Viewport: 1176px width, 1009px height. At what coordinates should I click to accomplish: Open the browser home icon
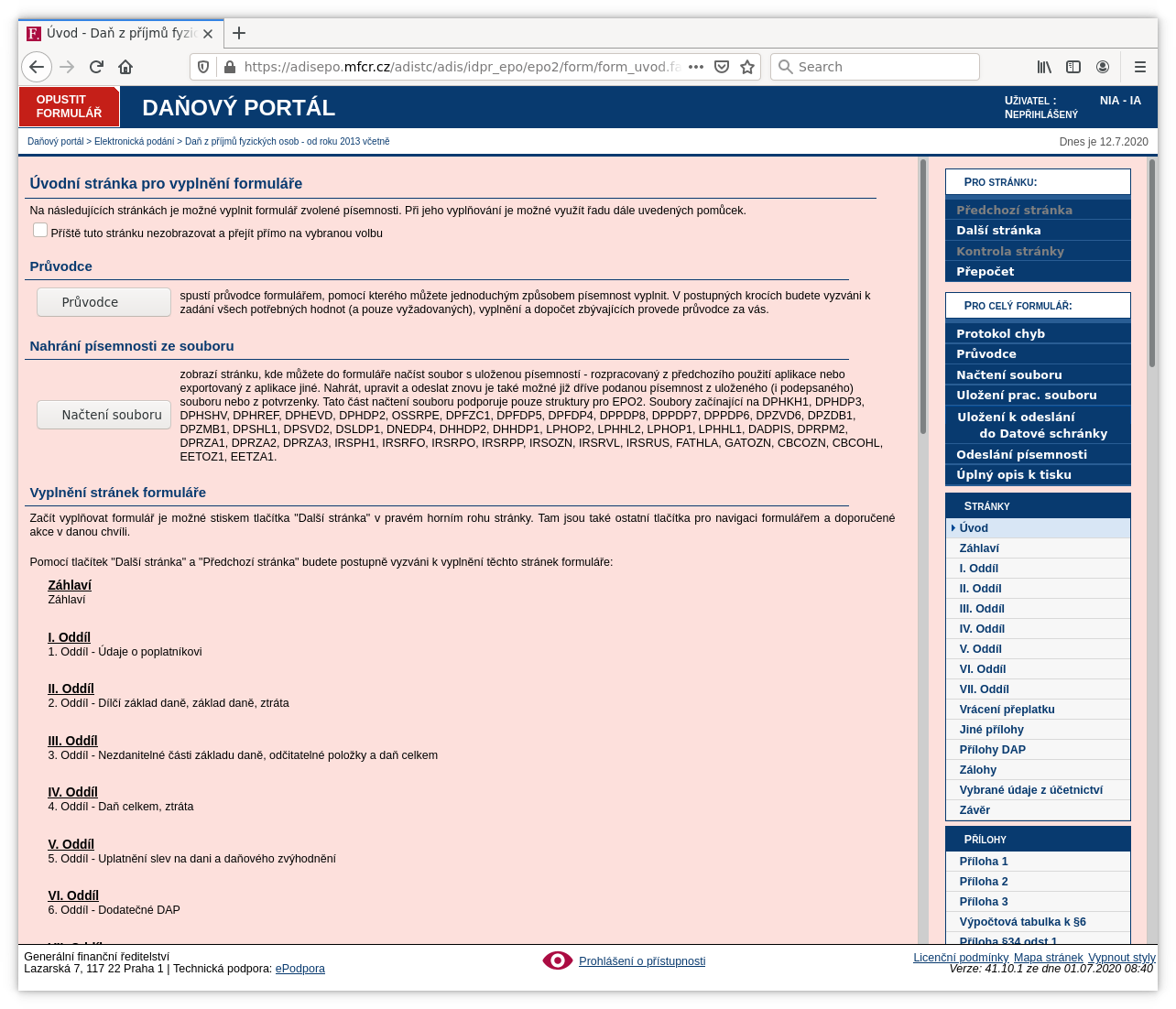tap(125, 67)
